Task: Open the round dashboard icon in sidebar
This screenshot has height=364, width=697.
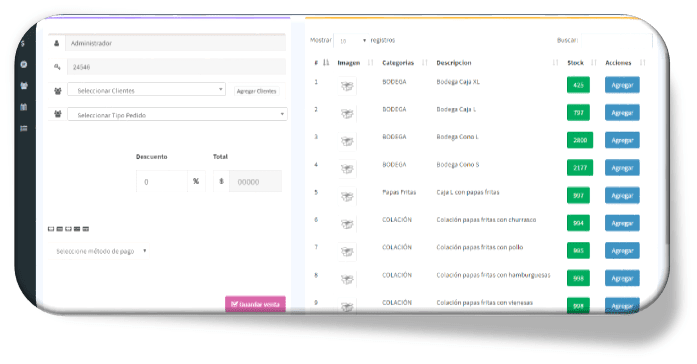Action: coord(24,64)
